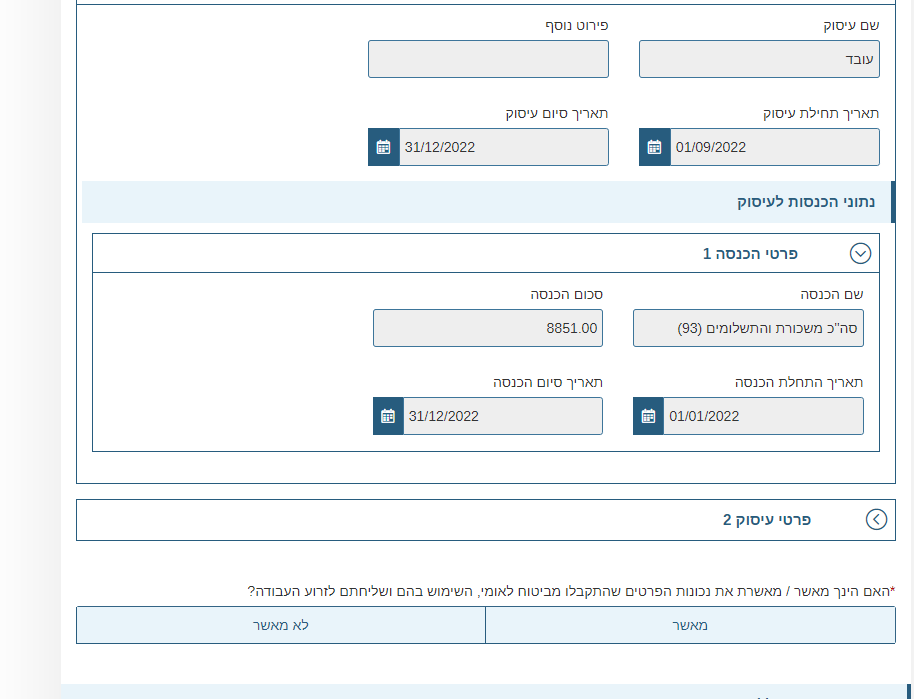Click the פרטי הכנסה 1 title text
Image resolution: width=914 pixels, height=699 pixels.
point(750,254)
